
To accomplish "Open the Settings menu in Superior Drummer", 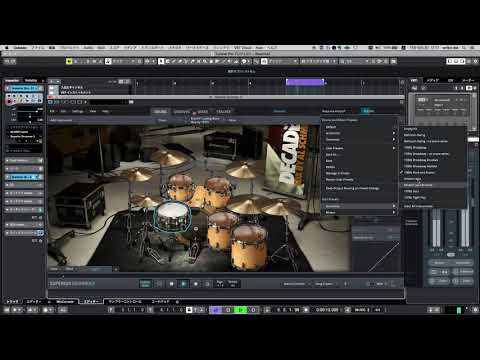I will pyautogui.click(x=78, y=111).
